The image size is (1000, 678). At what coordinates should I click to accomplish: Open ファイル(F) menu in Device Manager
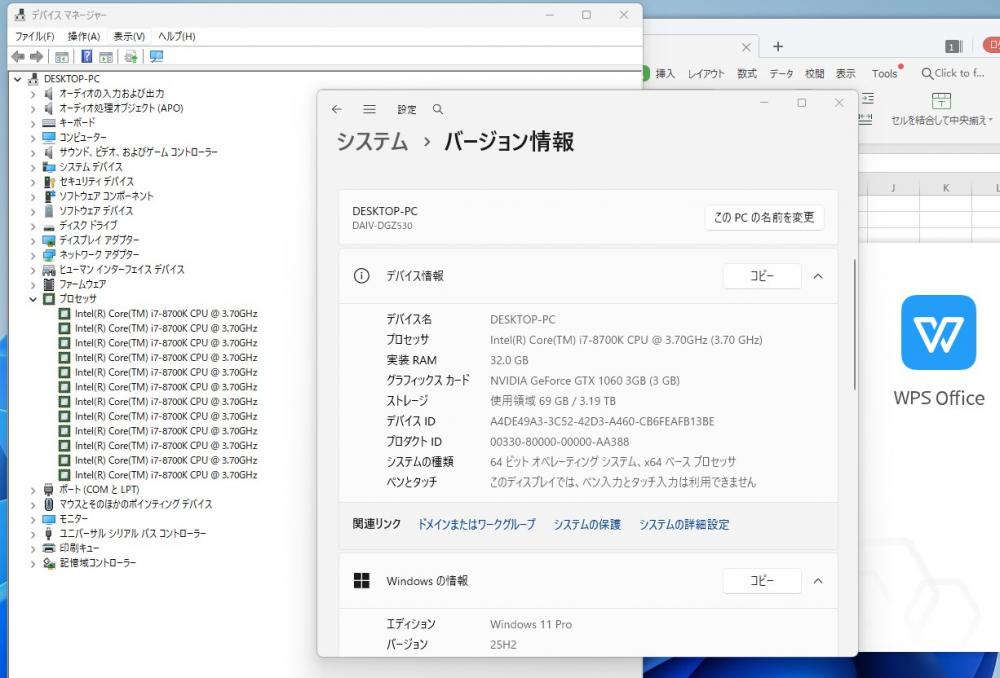pos(34,36)
